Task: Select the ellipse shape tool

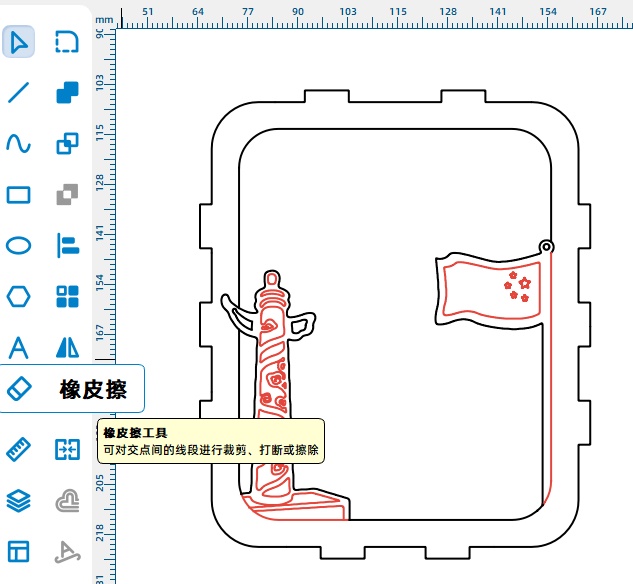Action: click(x=19, y=246)
